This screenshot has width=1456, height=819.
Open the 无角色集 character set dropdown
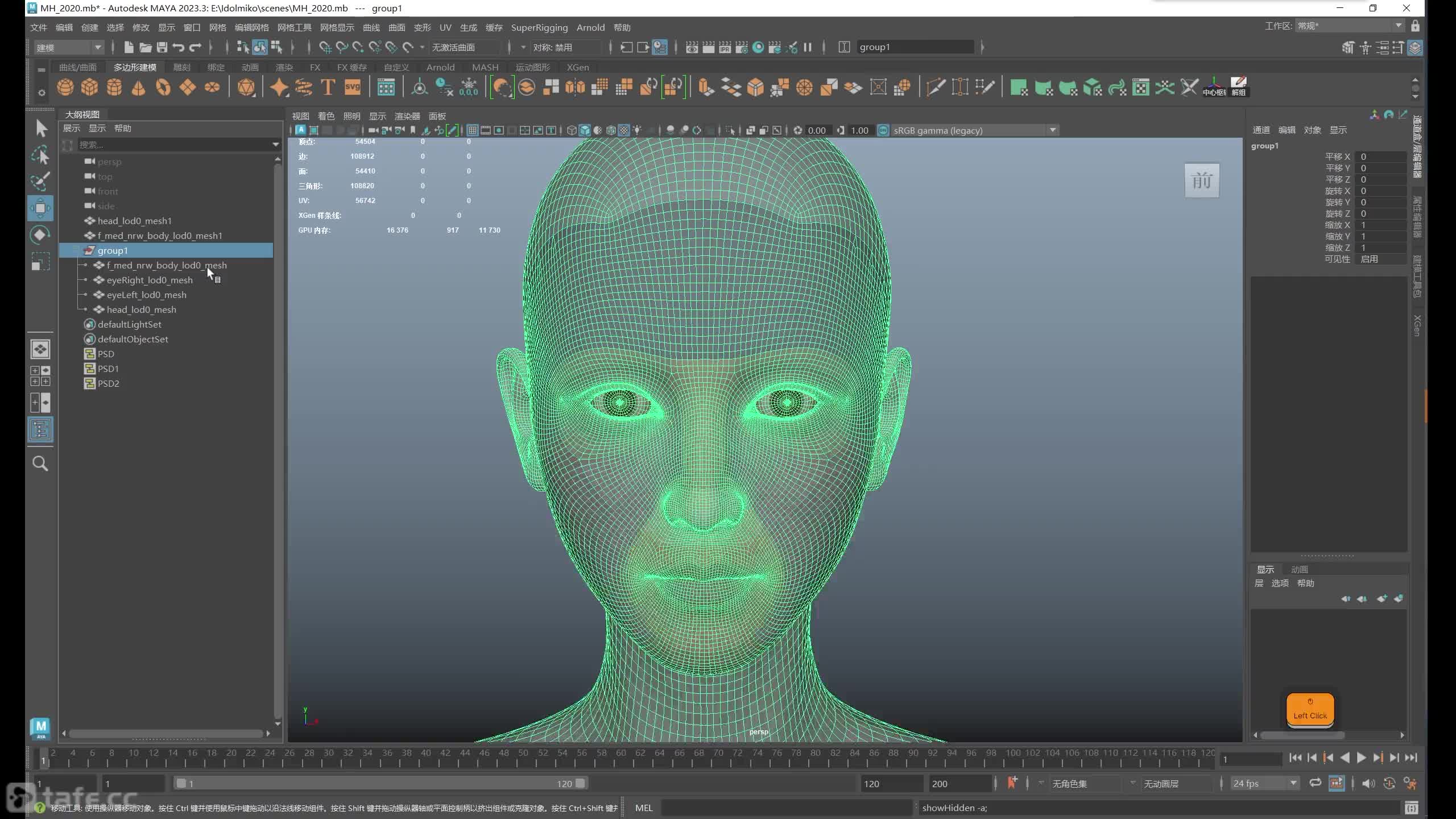pyautogui.click(x=1085, y=783)
